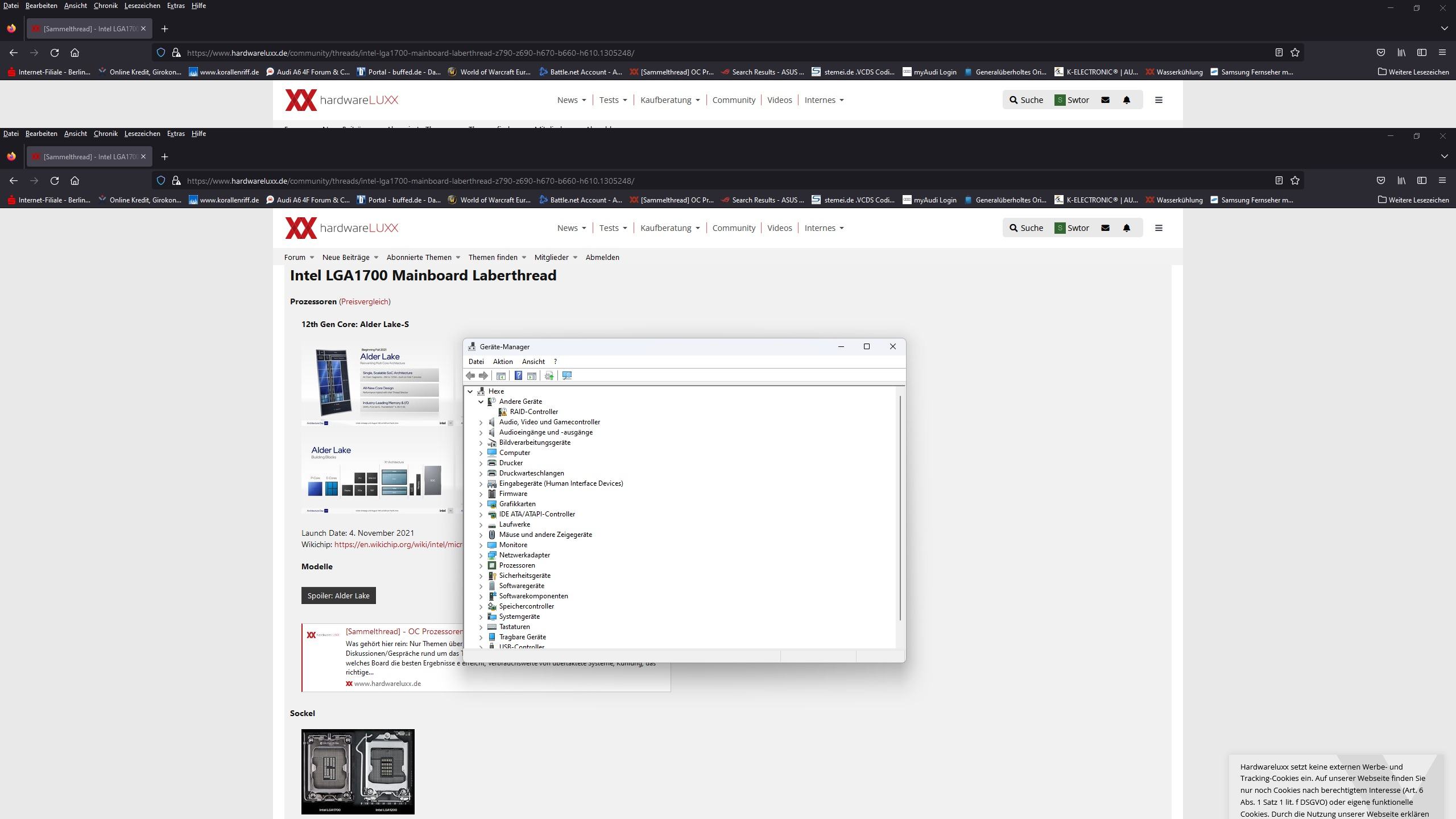
Task: Open the blue question-mark help icon in Geräte-Manager
Action: [x=518, y=375]
